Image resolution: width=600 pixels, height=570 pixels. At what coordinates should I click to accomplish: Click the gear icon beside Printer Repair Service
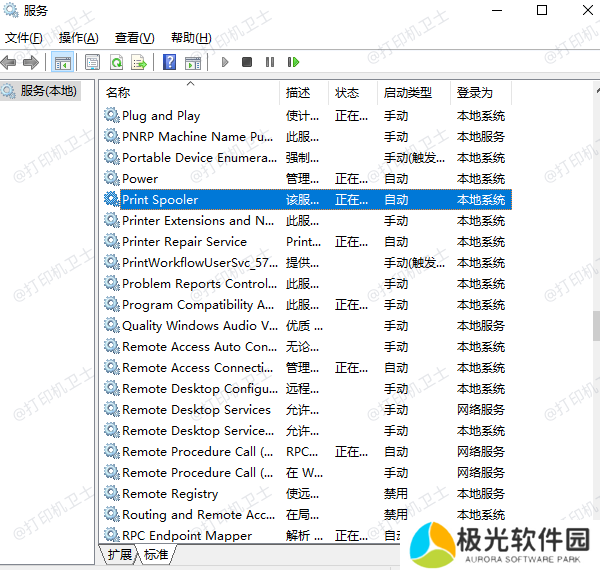coord(112,241)
